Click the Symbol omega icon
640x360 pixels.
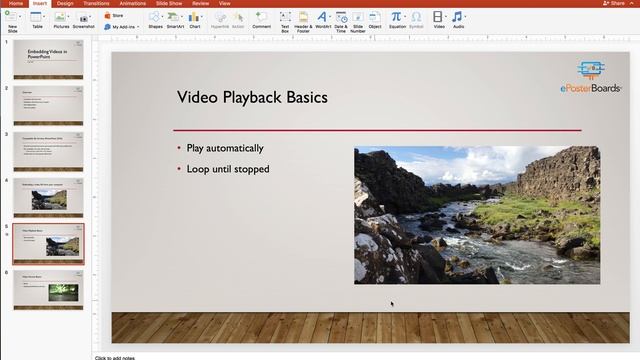(416, 17)
